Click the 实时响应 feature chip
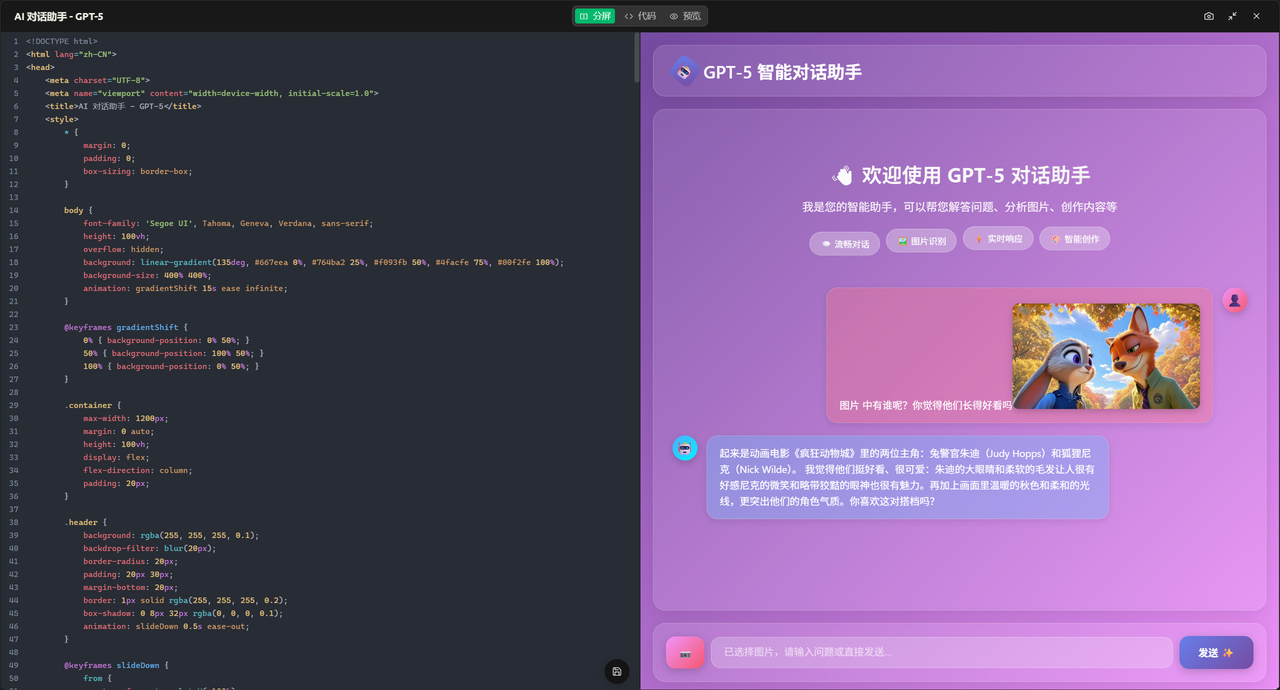 click(998, 239)
